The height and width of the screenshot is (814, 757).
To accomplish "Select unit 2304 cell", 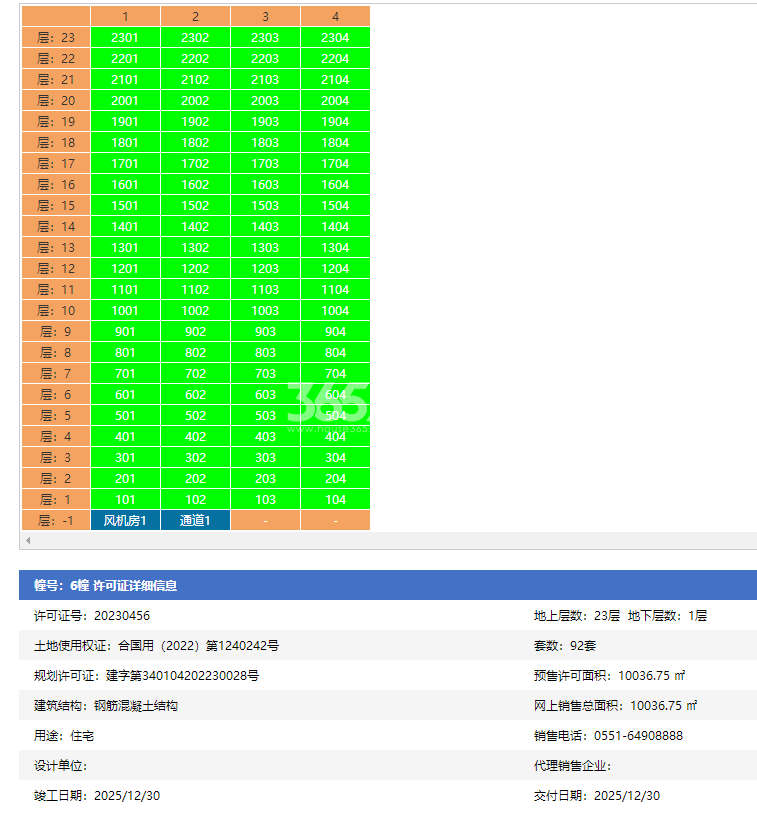I will (x=335, y=37).
